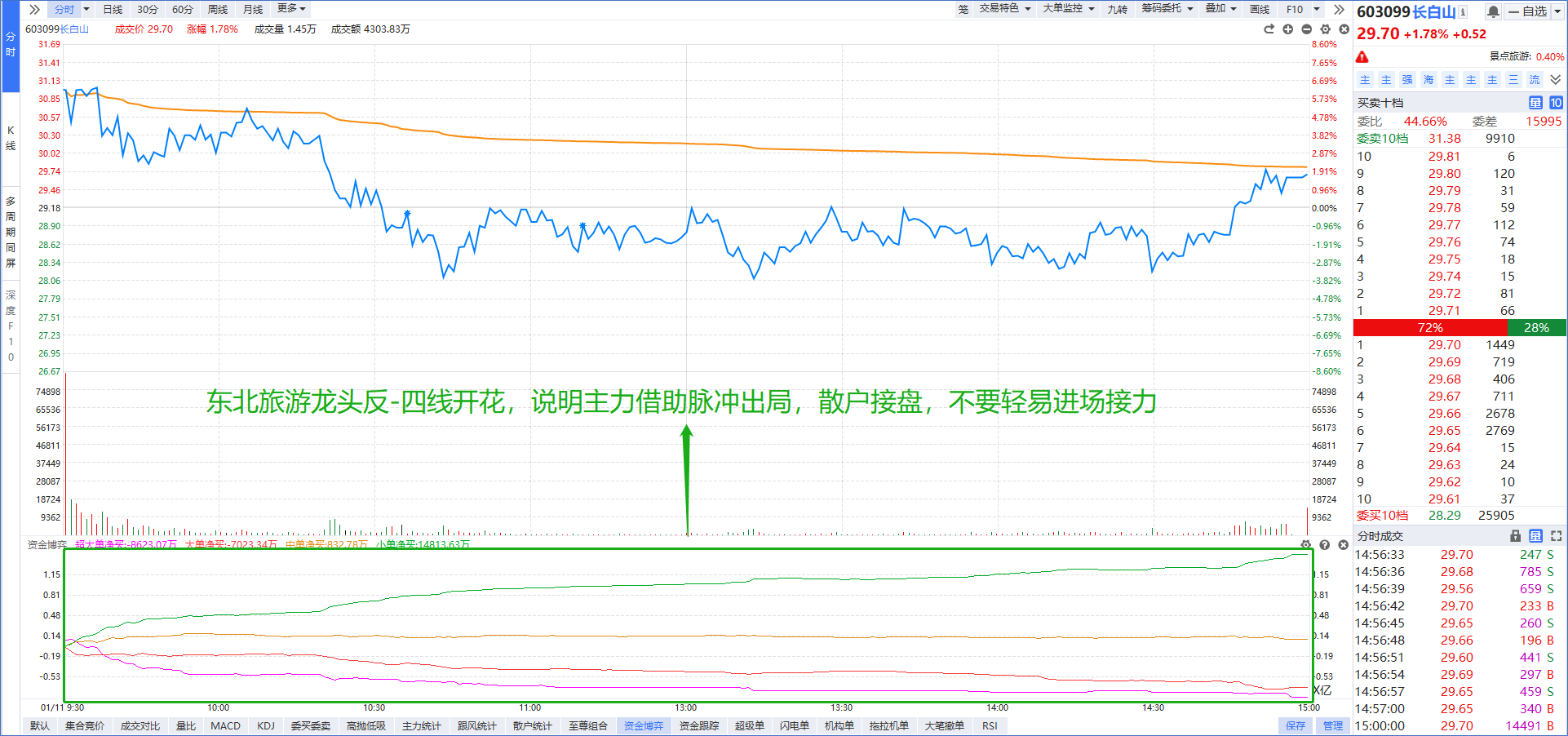Open the 大单监控 dropdown

point(1069,9)
